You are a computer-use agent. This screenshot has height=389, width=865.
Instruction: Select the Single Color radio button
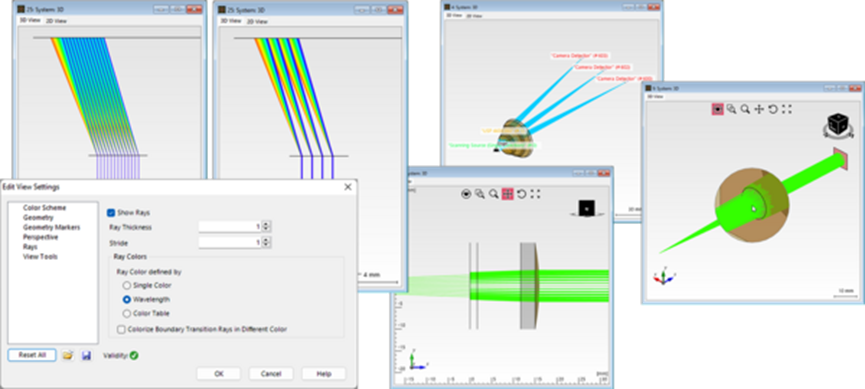(127, 285)
